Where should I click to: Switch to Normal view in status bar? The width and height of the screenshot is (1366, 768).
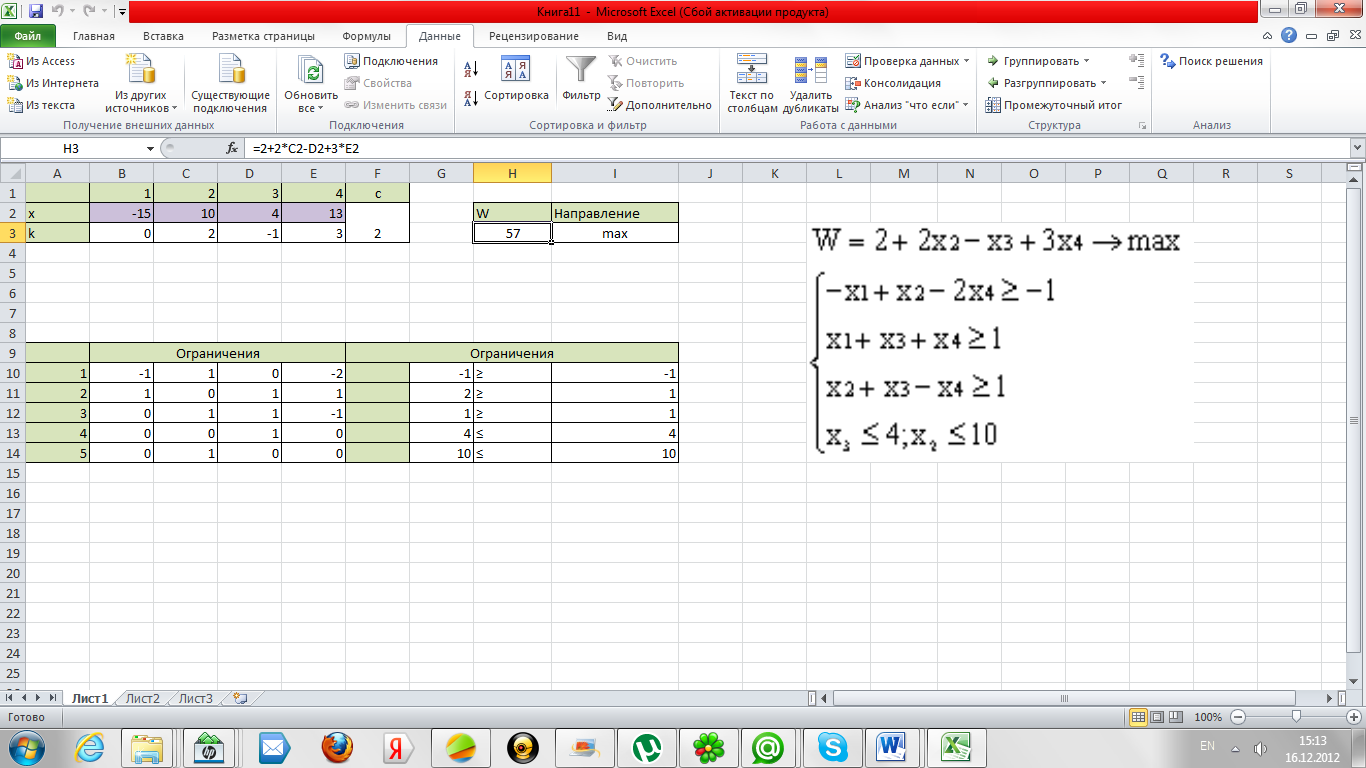[x=1138, y=717]
